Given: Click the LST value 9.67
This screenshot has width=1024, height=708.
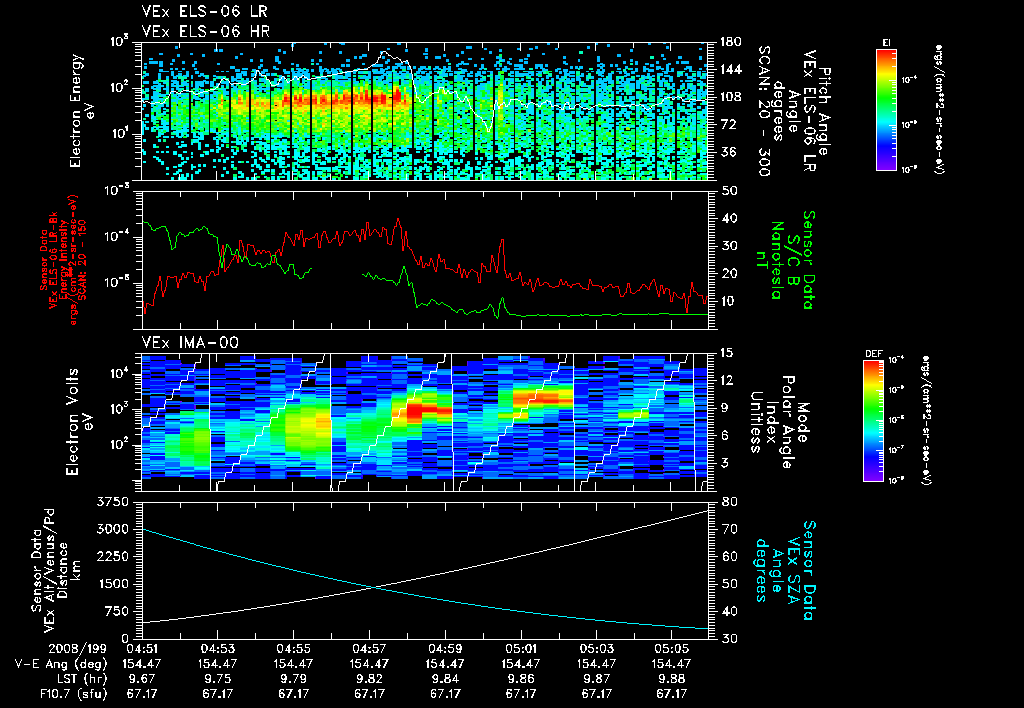Looking at the screenshot, I should 142,679.
